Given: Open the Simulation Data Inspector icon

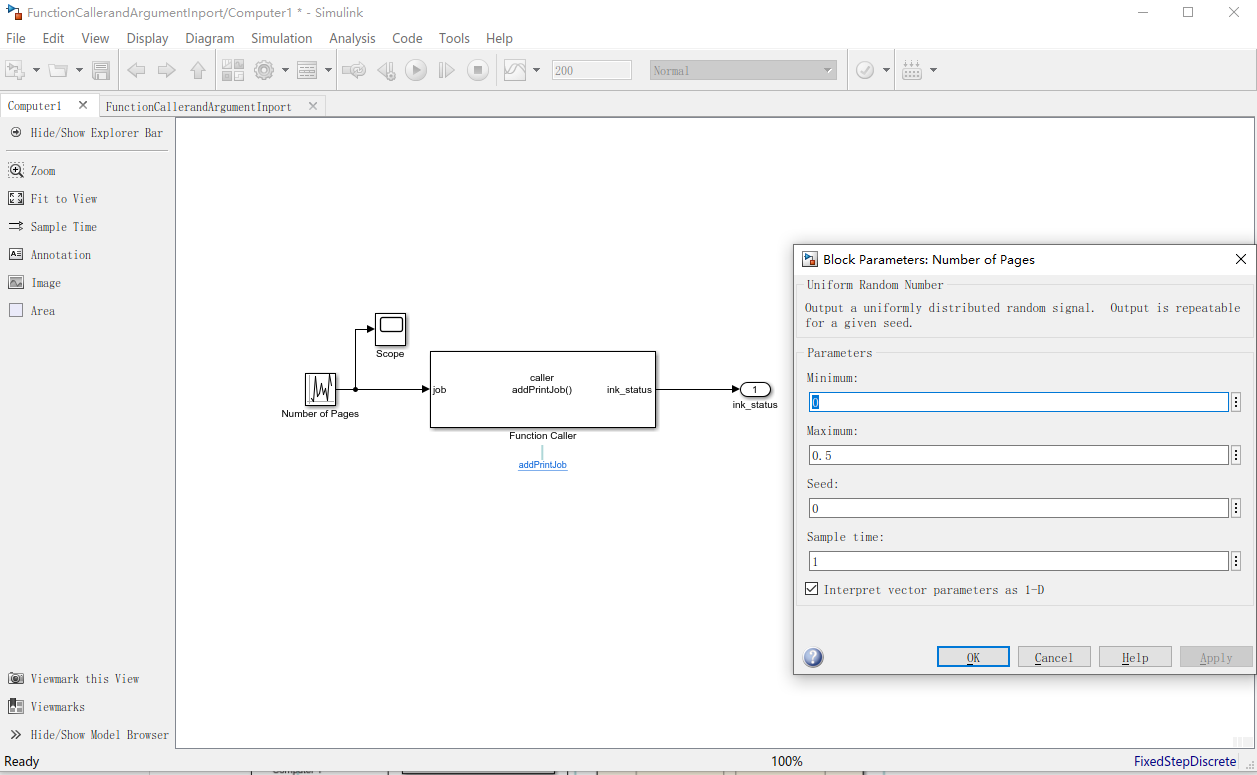Looking at the screenshot, I should tap(516, 70).
